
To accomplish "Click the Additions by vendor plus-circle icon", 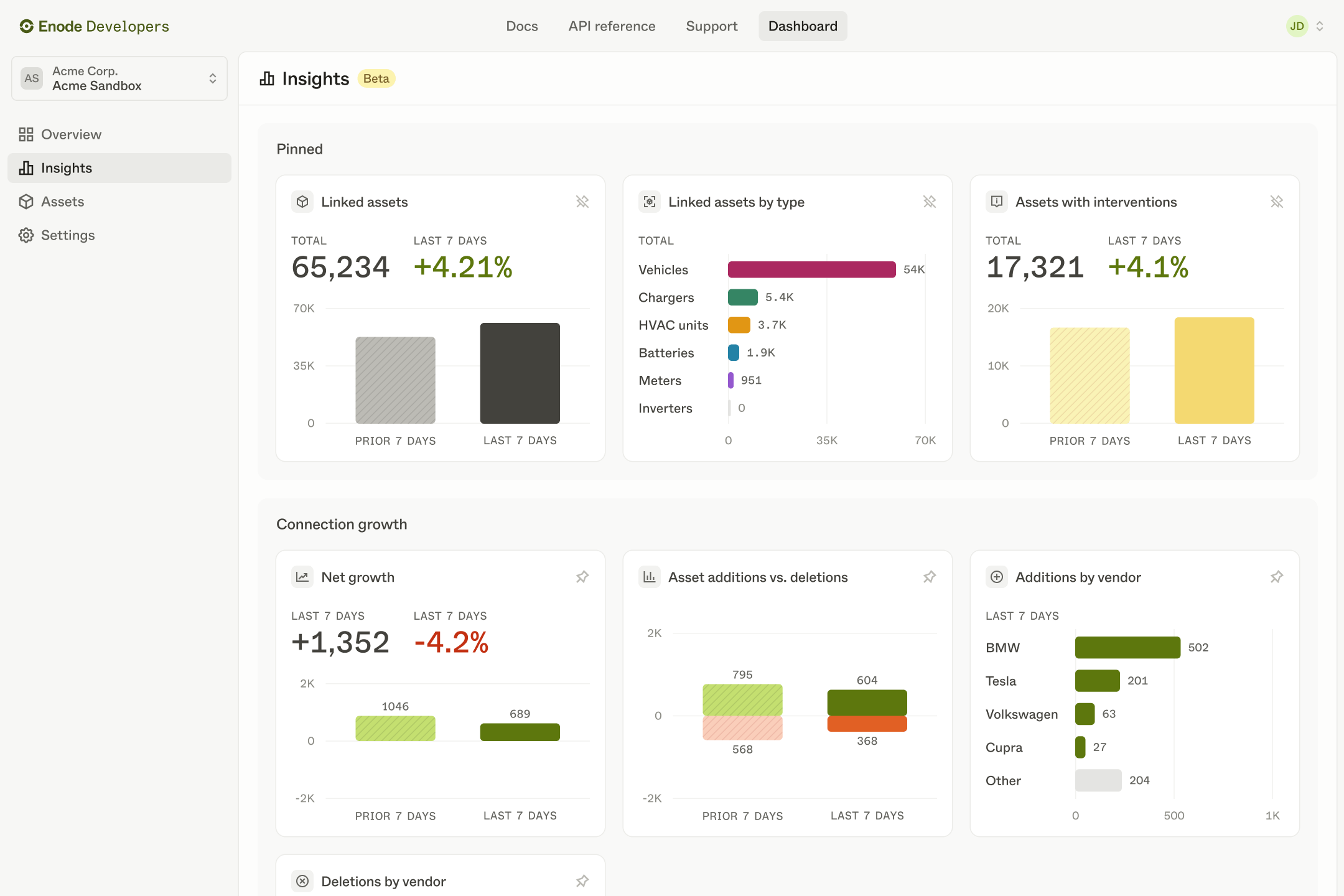I will pyautogui.click(x=996, y=577).
